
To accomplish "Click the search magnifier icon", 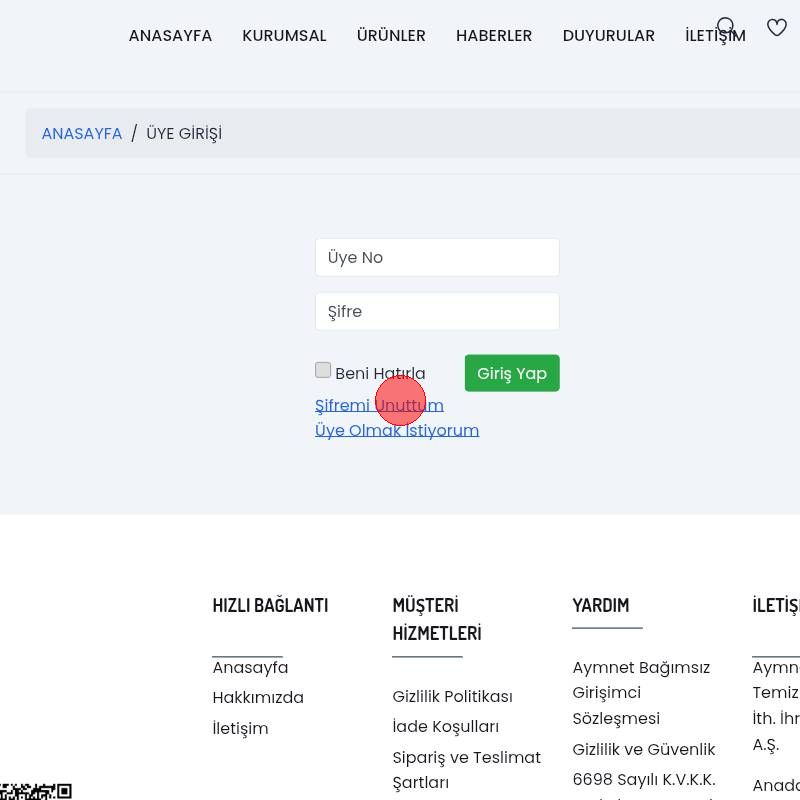I will [x=727, y=27].
